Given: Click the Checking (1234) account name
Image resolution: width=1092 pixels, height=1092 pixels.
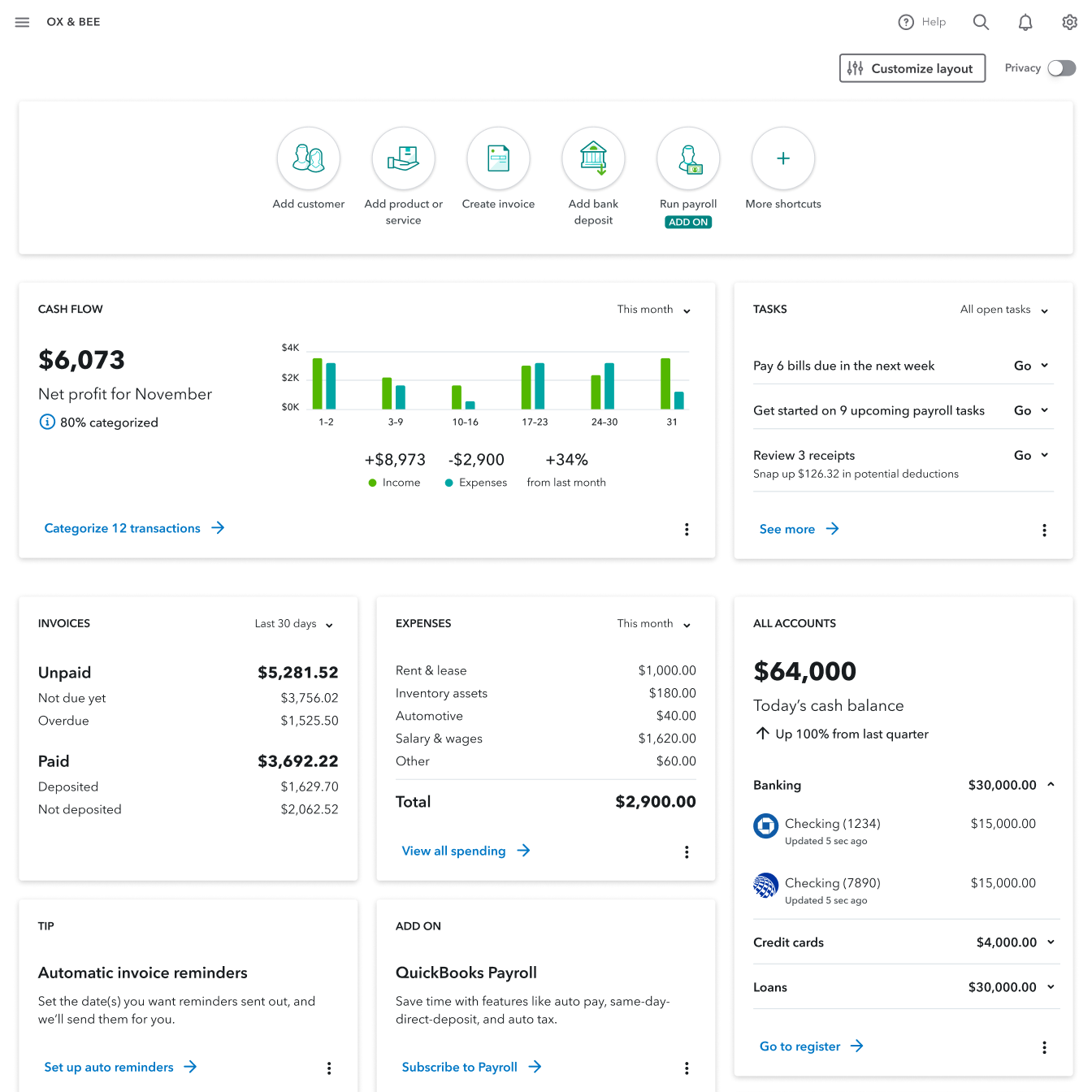Looking at the screenshot, I should click(x=832, y=824).
